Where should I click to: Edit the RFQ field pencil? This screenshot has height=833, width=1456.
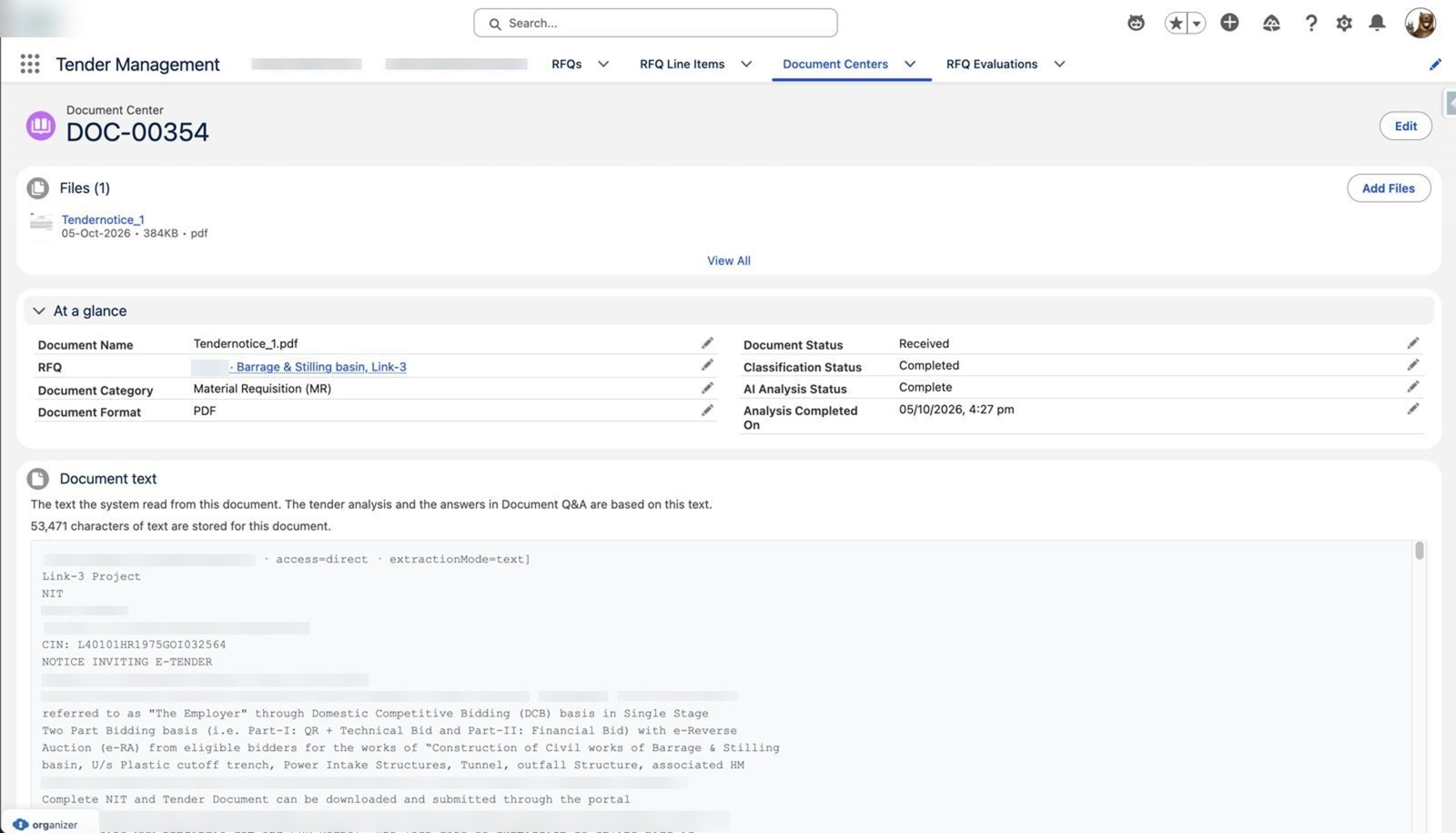pos(707,365)
